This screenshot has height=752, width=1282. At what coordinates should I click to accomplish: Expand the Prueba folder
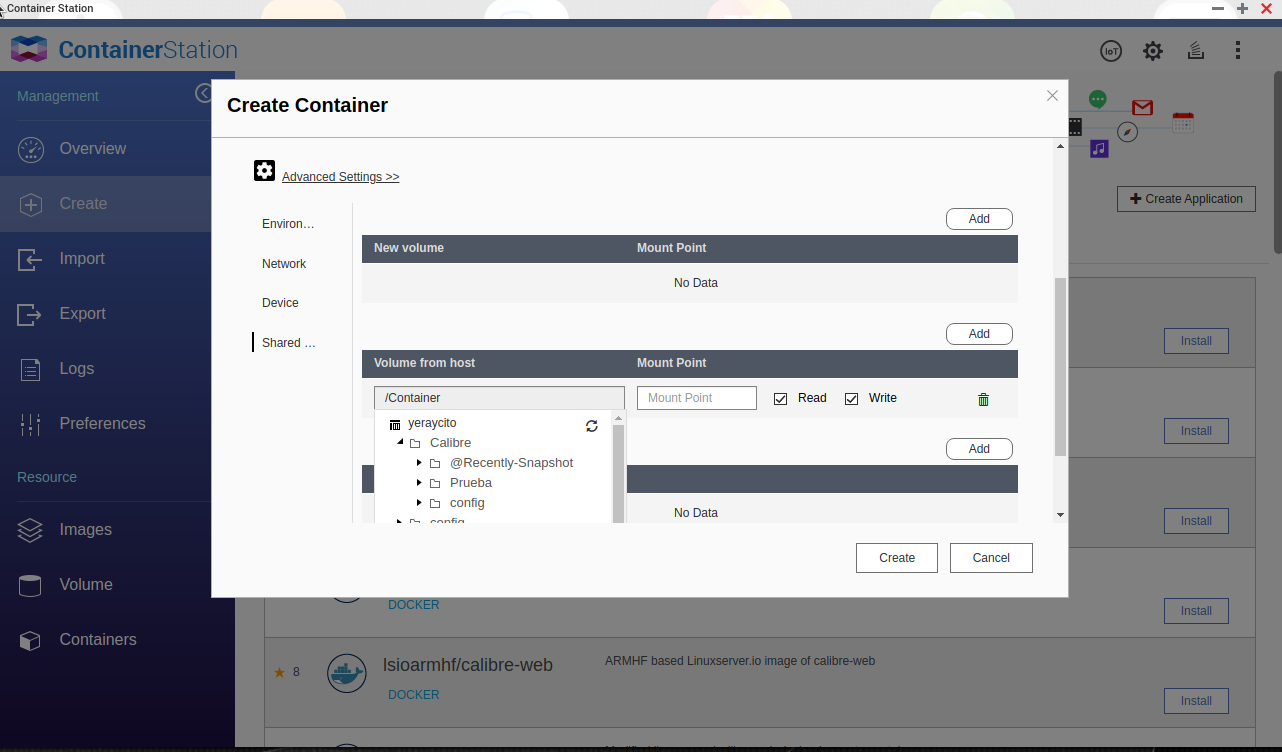coord(419,483)
